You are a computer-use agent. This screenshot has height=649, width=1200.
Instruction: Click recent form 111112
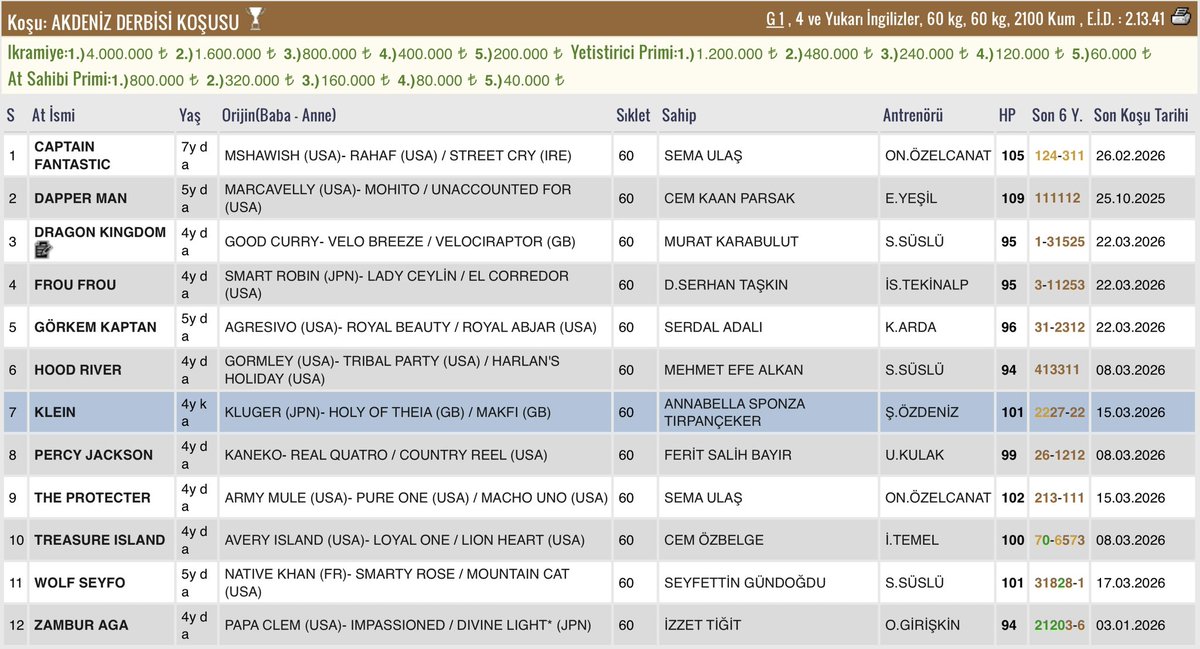tap(1057, 198)
